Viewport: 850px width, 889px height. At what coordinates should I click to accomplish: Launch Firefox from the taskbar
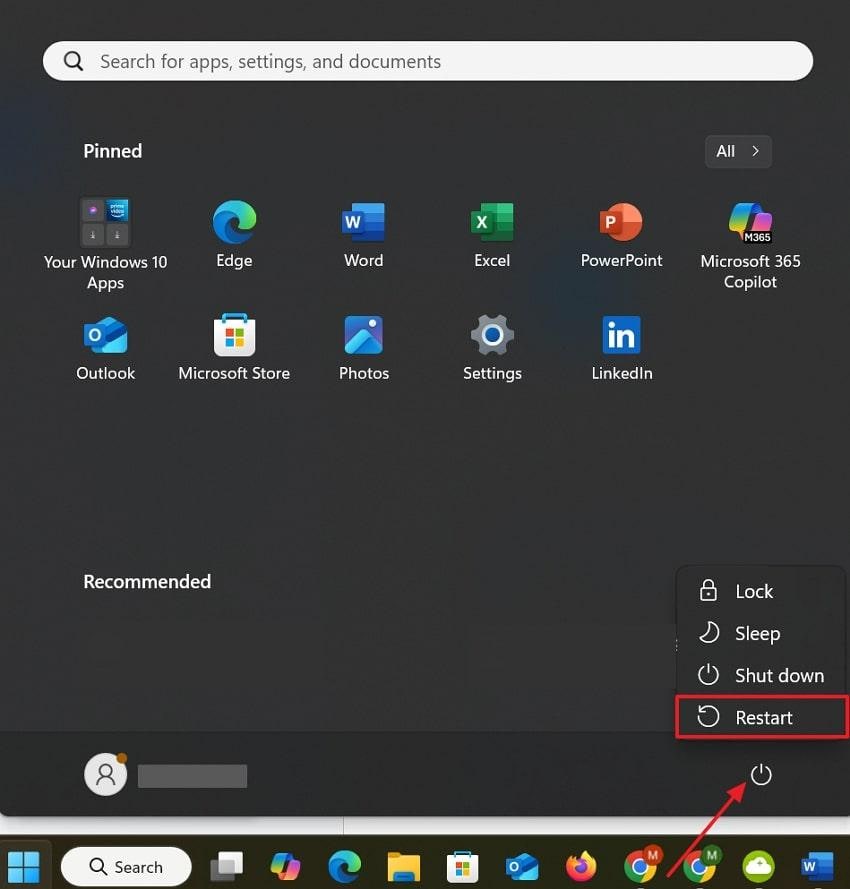click(x=581, y=867)
